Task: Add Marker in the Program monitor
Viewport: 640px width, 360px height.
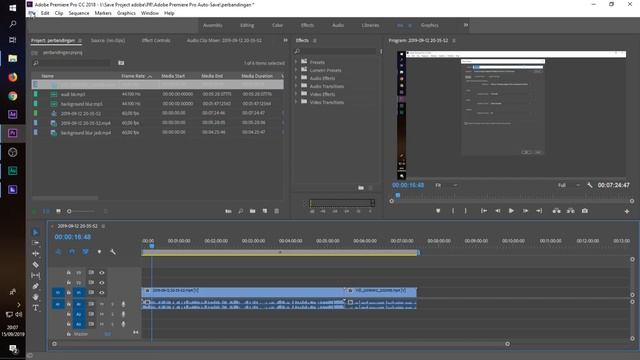Action: (438, 211)
